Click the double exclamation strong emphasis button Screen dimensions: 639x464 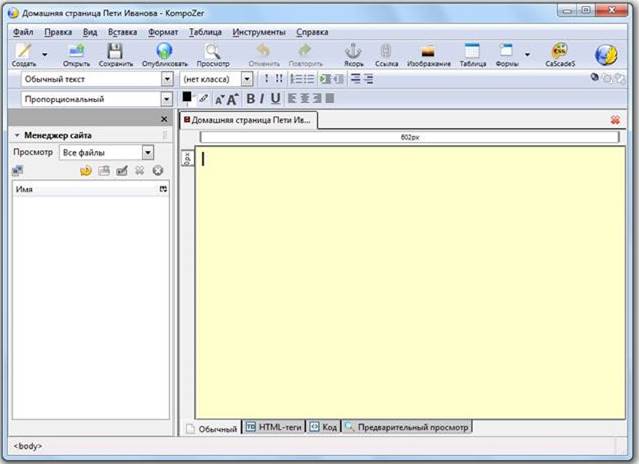point(279,78)
